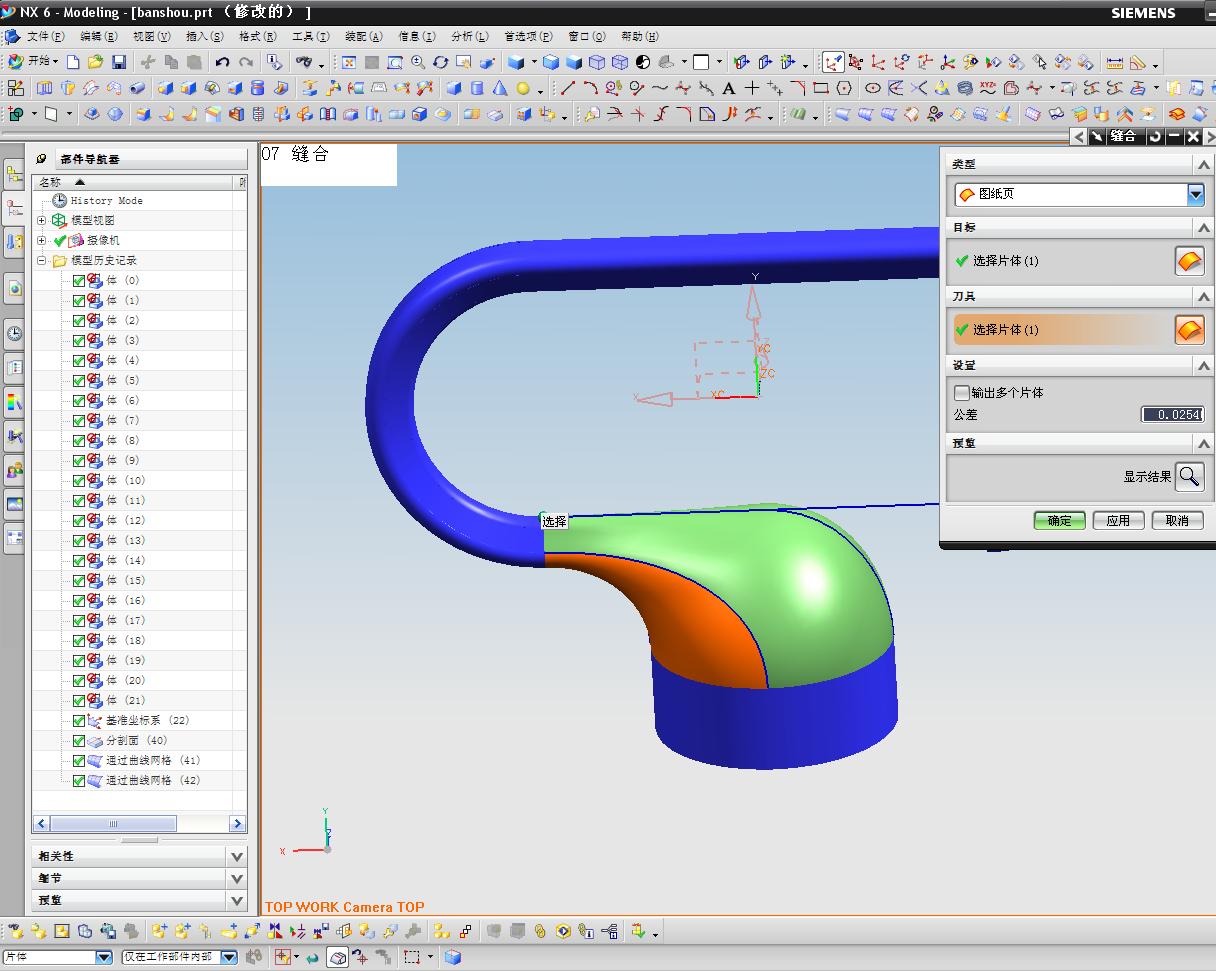Click the Text 'A' curve tool
This screenshot has height=971, width=1216.
(729, 88)
